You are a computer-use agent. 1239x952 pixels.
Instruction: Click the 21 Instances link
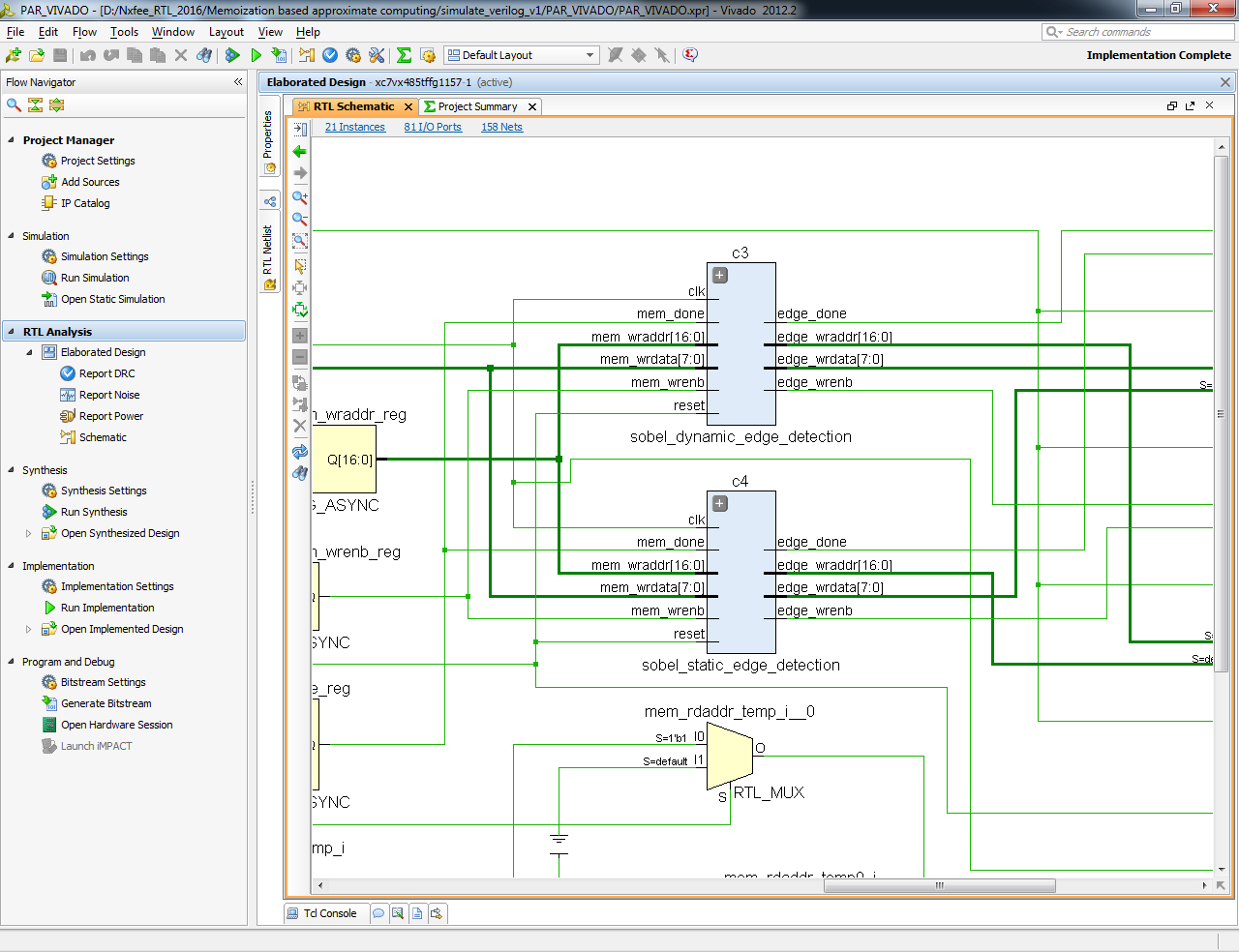tap(355, 127)
